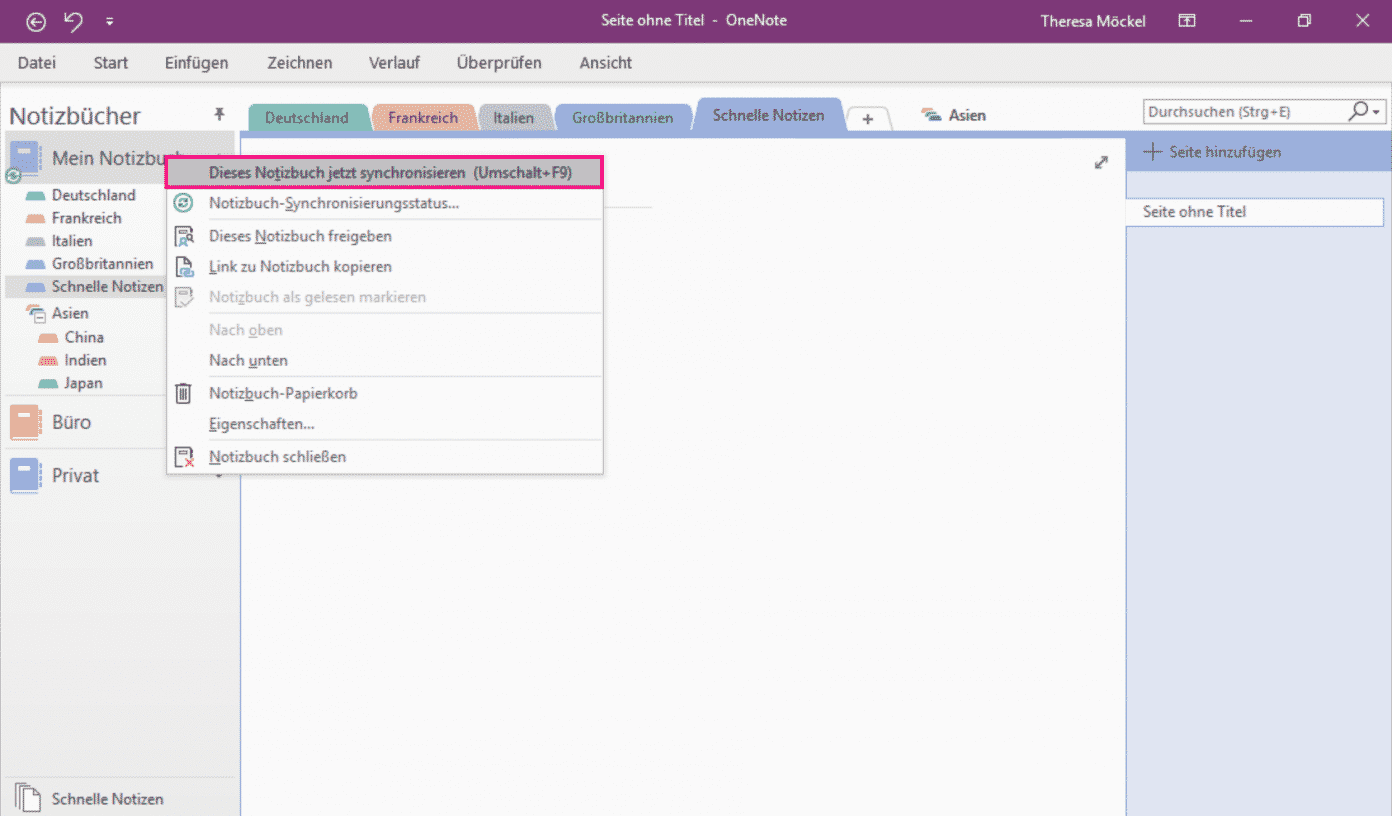1392x816 pixels.
Task: Click the share icon beside Dieses Notizbuch freigeben
Action: coord(183,236)
